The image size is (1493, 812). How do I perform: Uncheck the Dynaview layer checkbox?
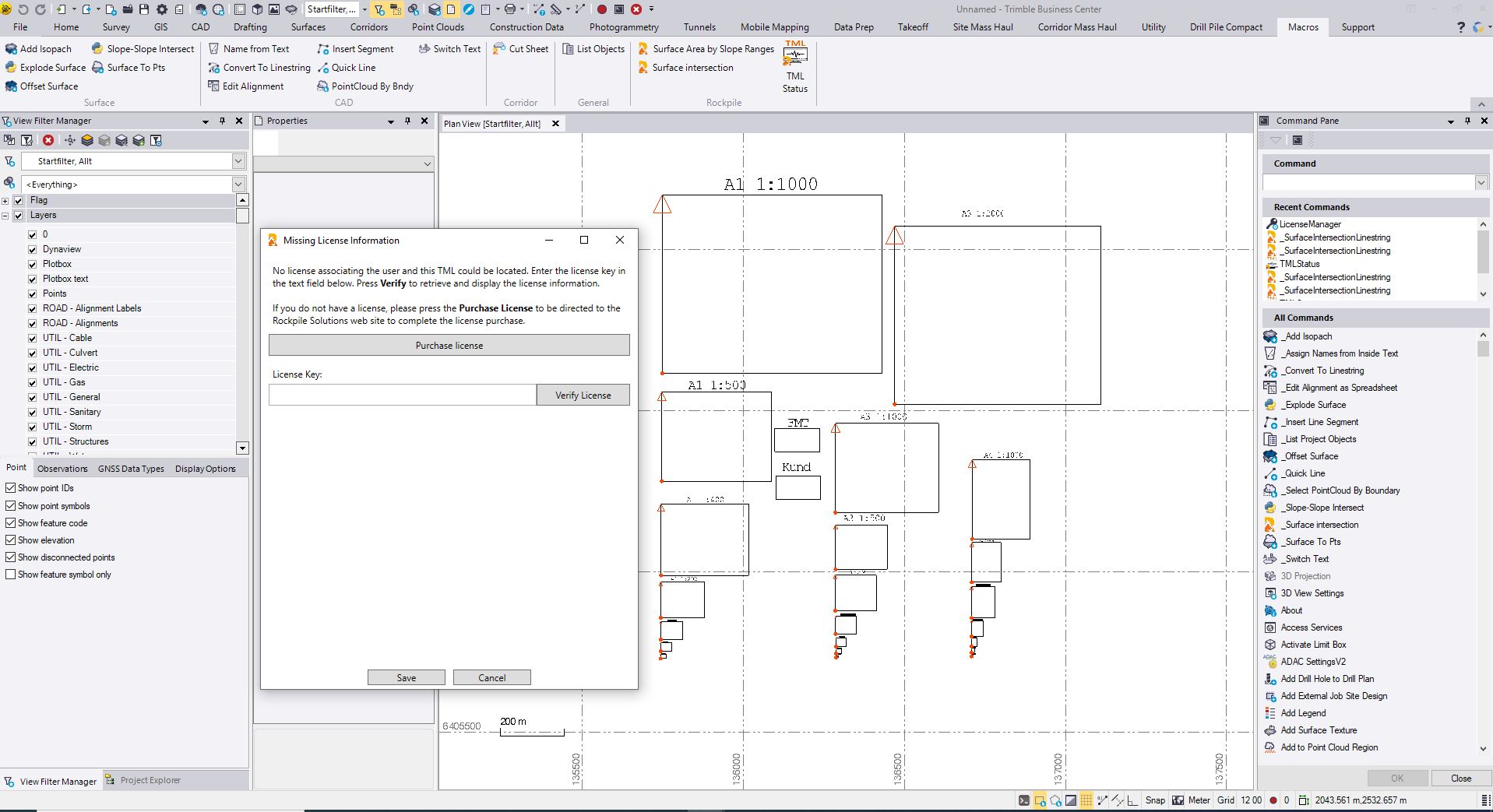[33, 249]
